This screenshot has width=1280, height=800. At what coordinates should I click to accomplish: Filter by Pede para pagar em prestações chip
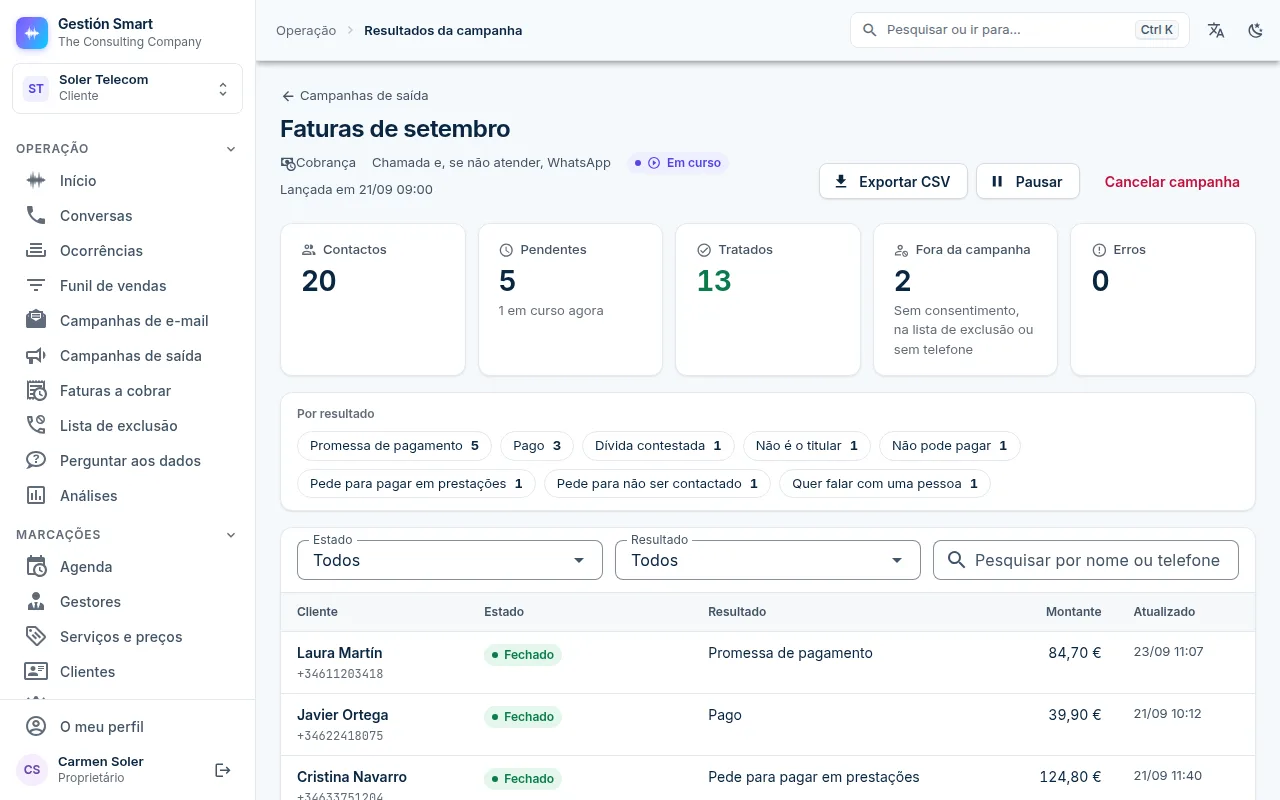pos(416,484)
